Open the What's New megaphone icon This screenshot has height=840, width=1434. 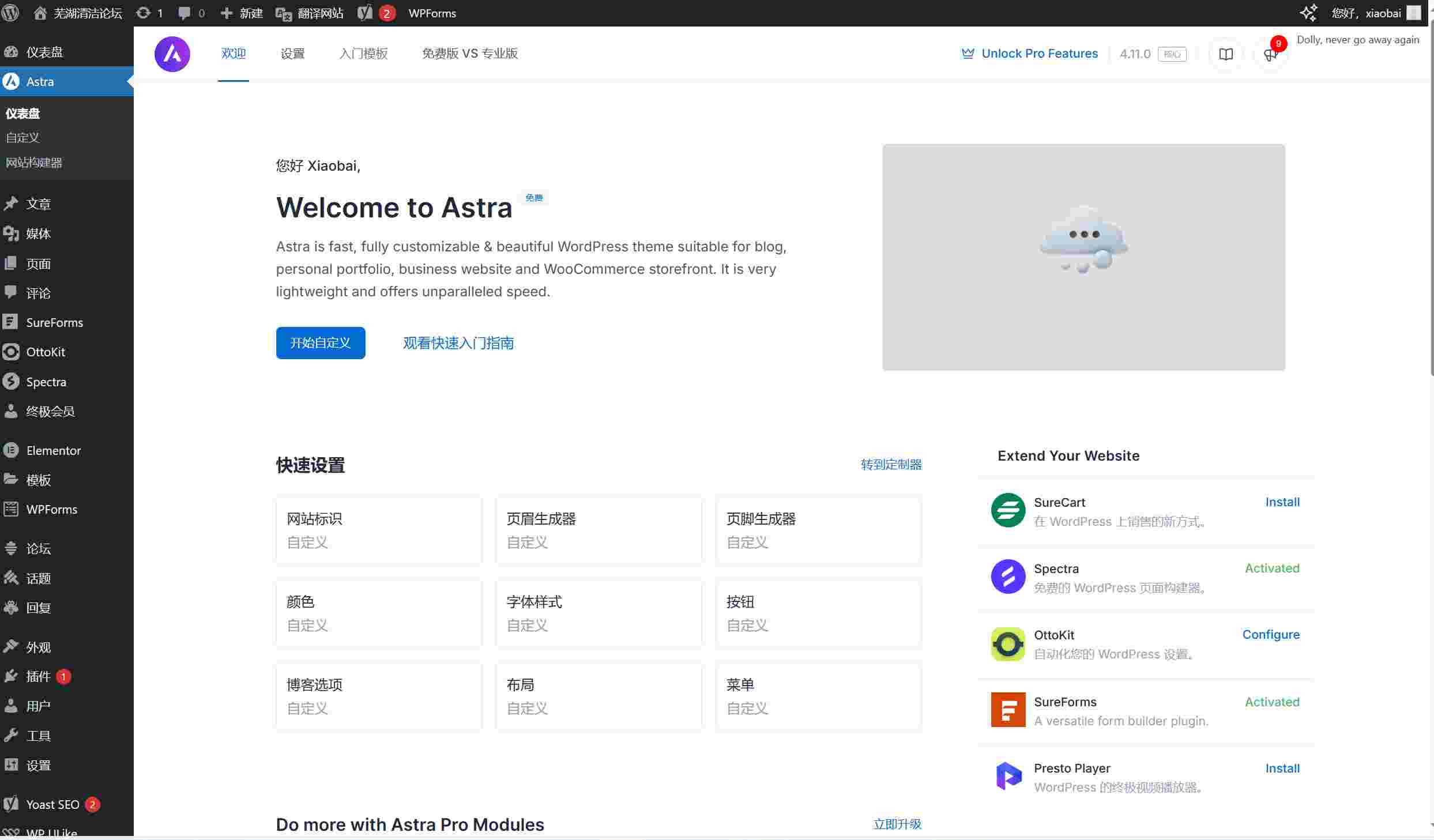[1270, 54]
